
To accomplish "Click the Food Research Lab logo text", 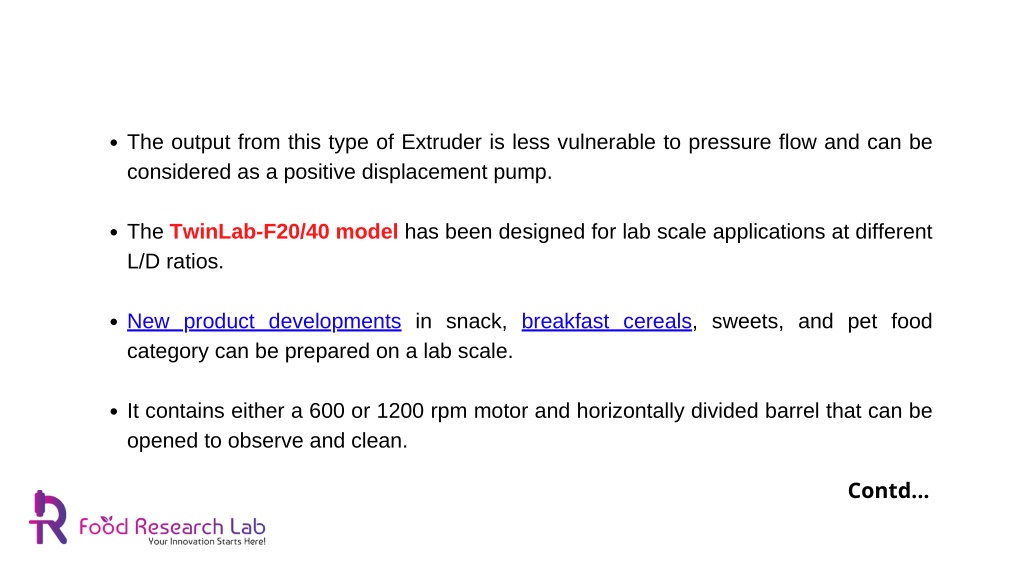I will (172, 526).
